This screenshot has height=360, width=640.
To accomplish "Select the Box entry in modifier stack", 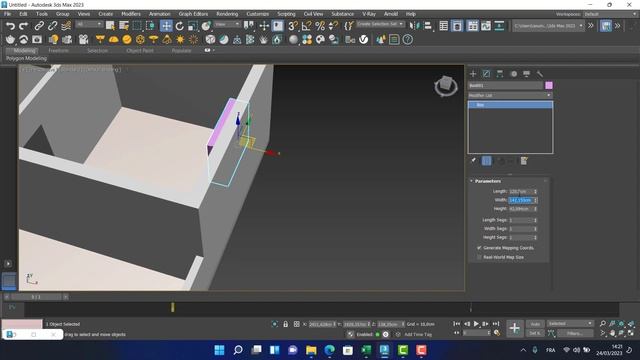I will (x=510, y=105).
